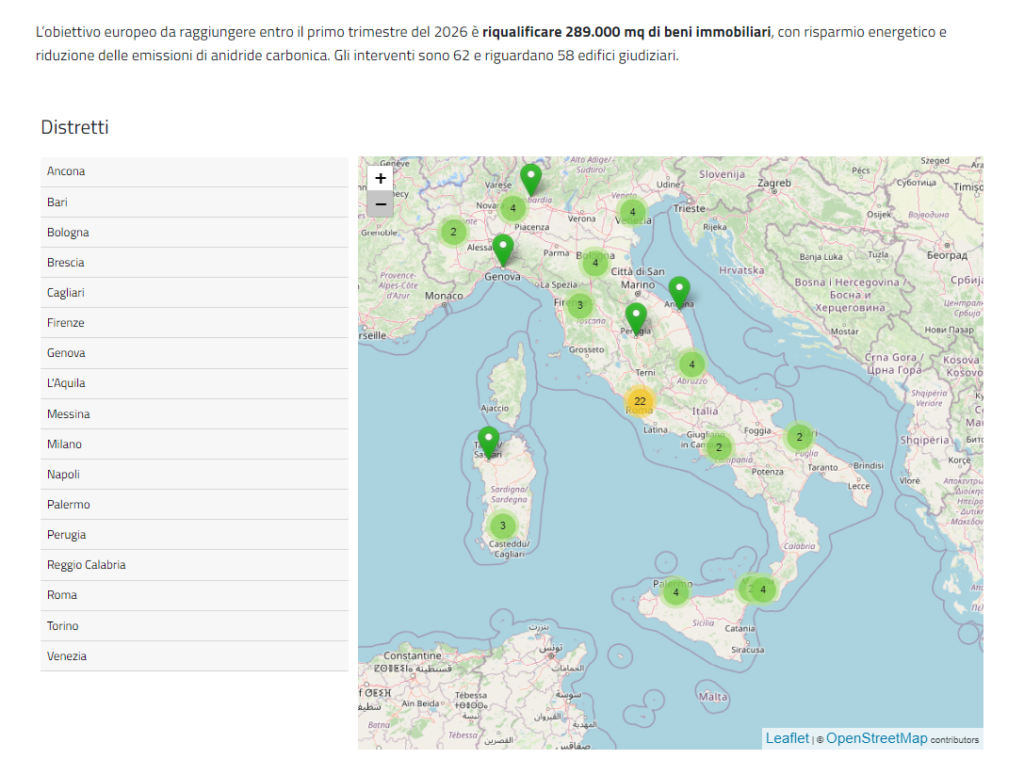1024x759 pixels.
Task: Click the green pin marker on Ancona
Action: point(679,291)
